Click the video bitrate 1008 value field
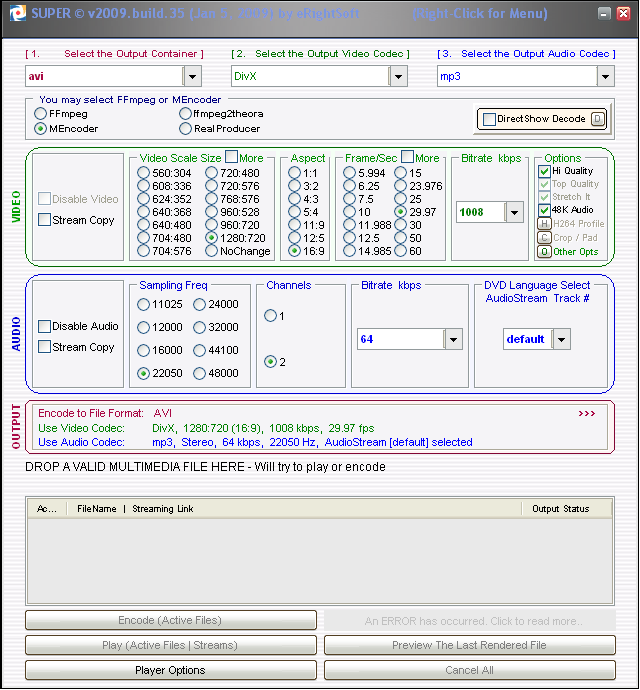Screen dimensions: 640x690 click(x=480, y=213)
